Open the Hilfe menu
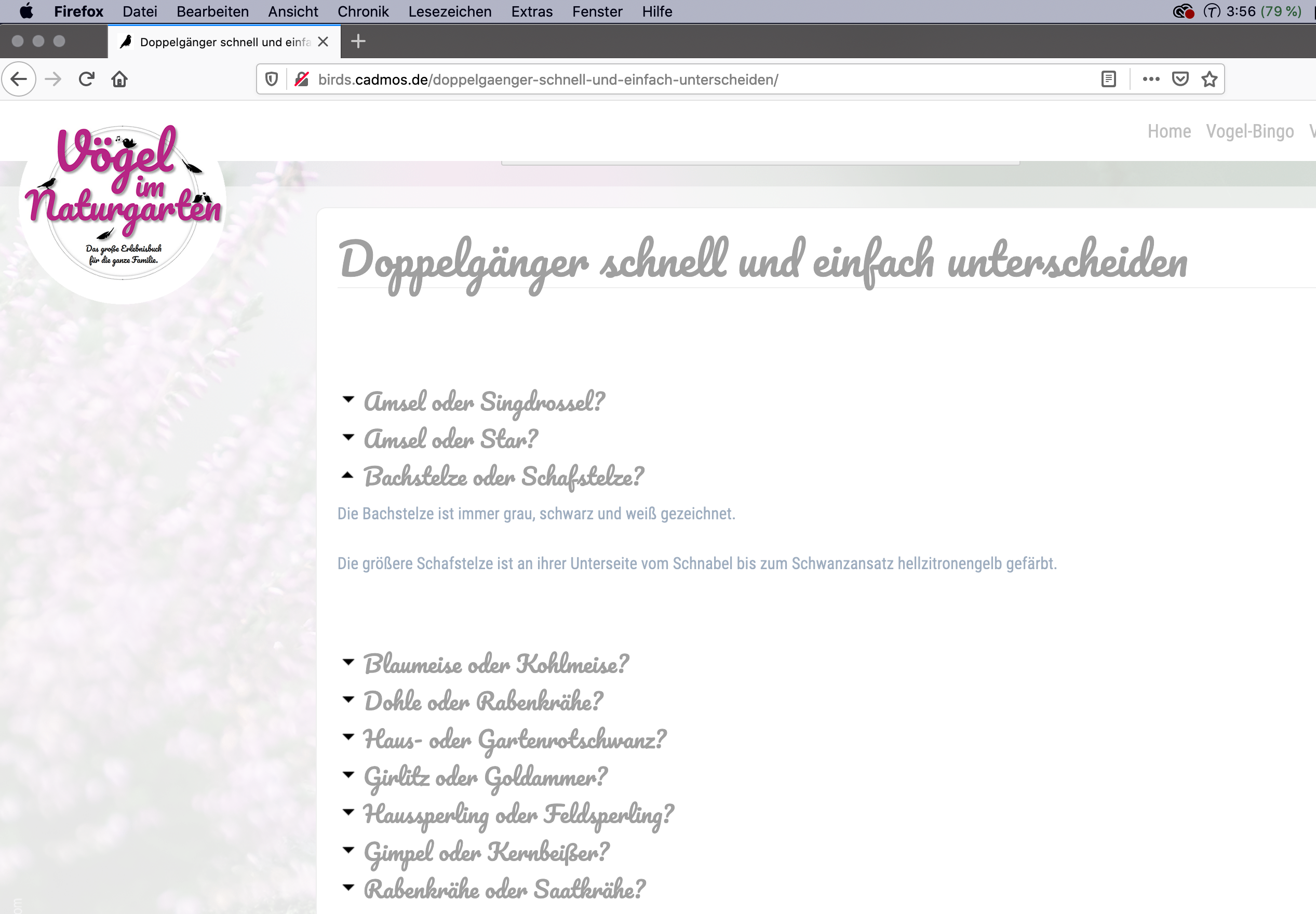 (657, 11)
